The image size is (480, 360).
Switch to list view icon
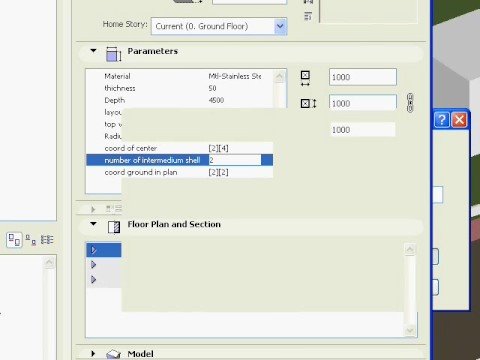coord(47,240)
